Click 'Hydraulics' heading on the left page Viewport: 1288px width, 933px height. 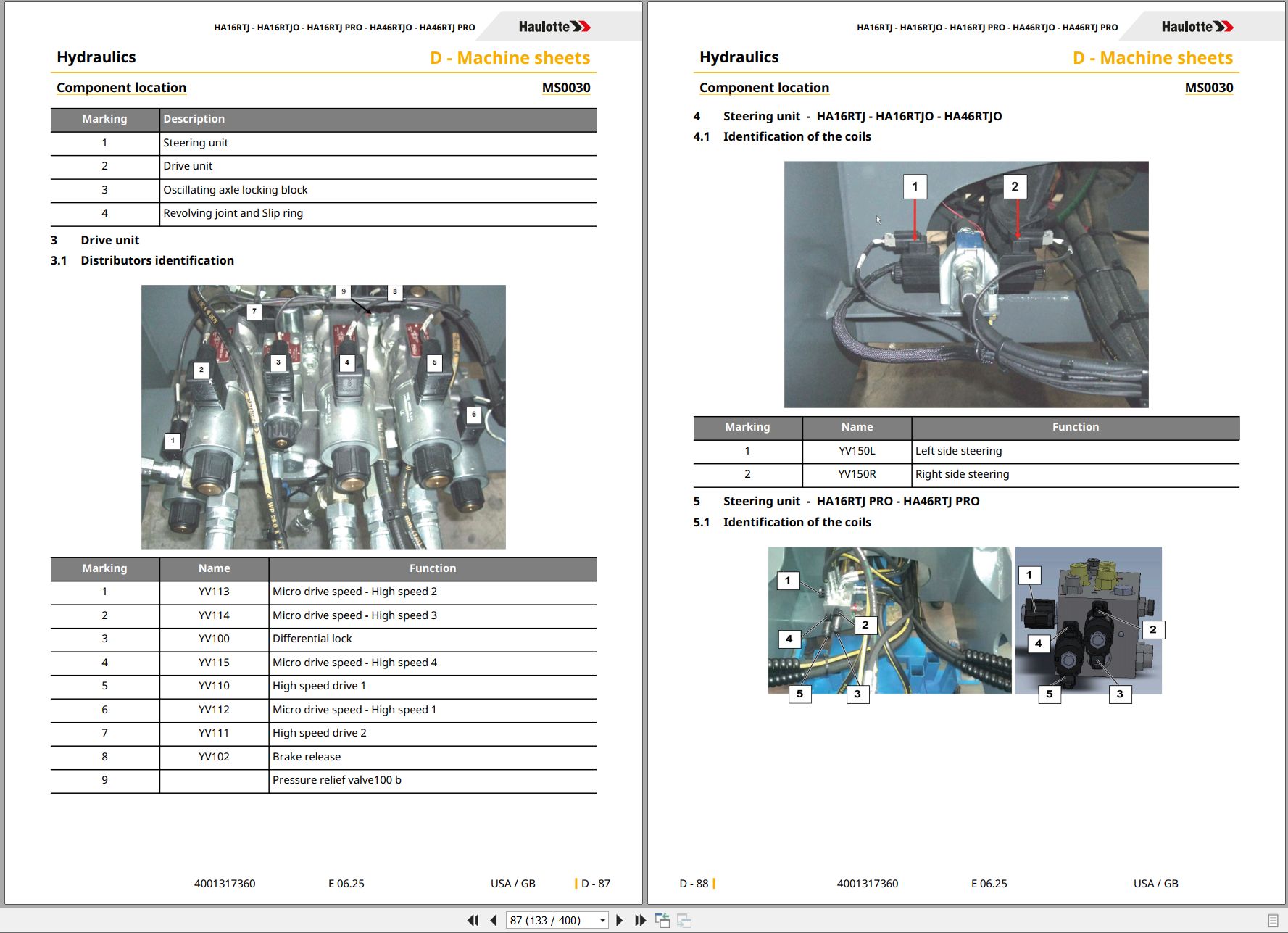[96, 57]
